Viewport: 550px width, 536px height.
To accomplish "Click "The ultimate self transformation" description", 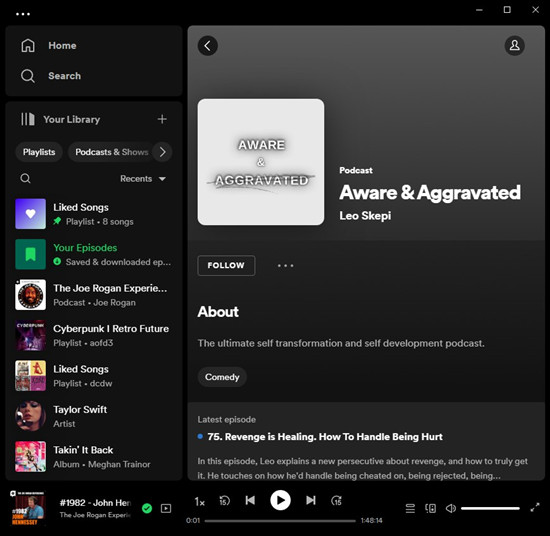I will (341, 343).
